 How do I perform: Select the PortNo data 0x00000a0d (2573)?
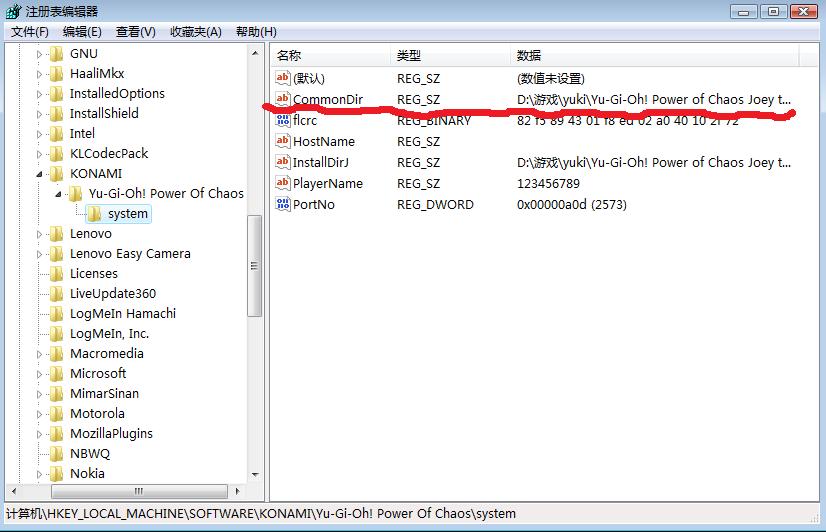click(572, 205)
